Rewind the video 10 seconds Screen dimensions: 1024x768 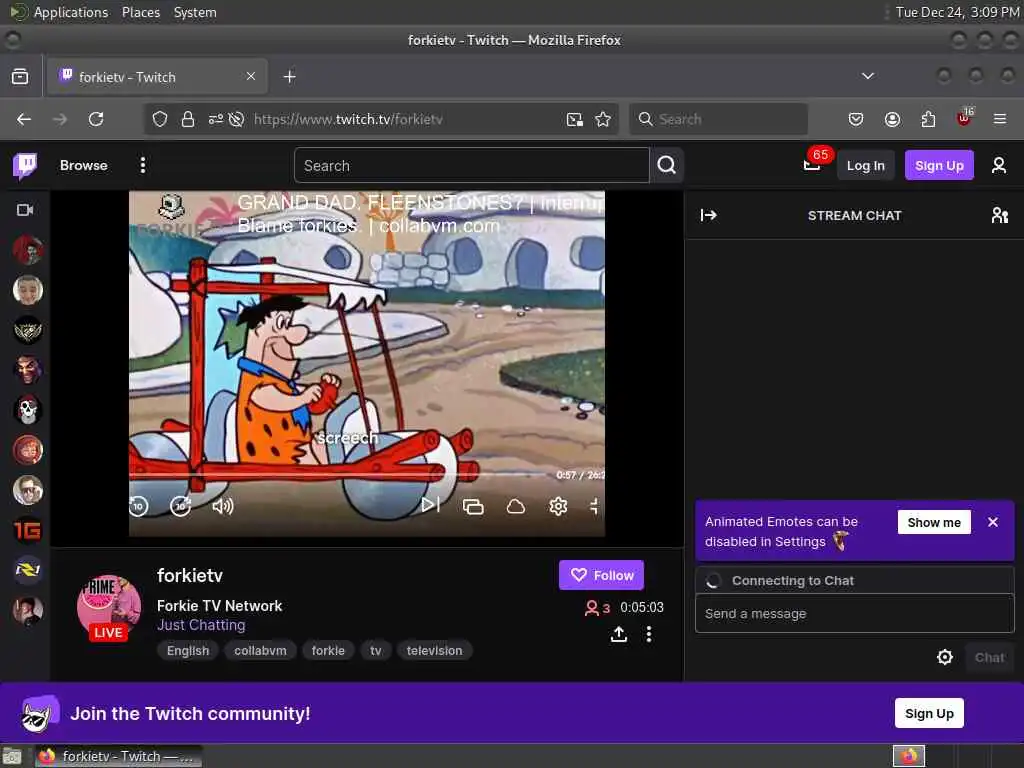[138, 505]
